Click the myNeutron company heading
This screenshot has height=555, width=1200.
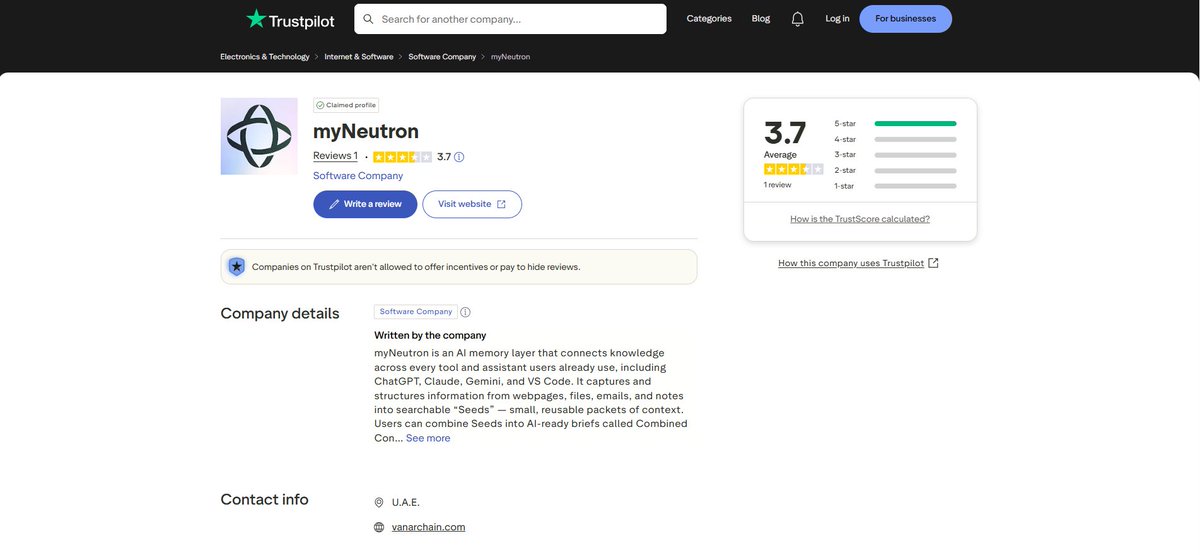click(x=366, y=131)
